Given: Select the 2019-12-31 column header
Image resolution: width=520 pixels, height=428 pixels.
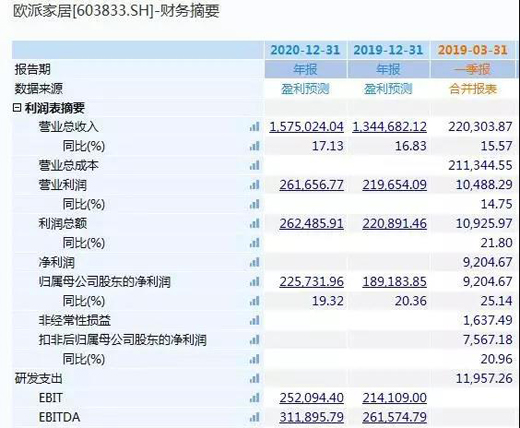Looking at the screenshot, I should tap(388, 50).
